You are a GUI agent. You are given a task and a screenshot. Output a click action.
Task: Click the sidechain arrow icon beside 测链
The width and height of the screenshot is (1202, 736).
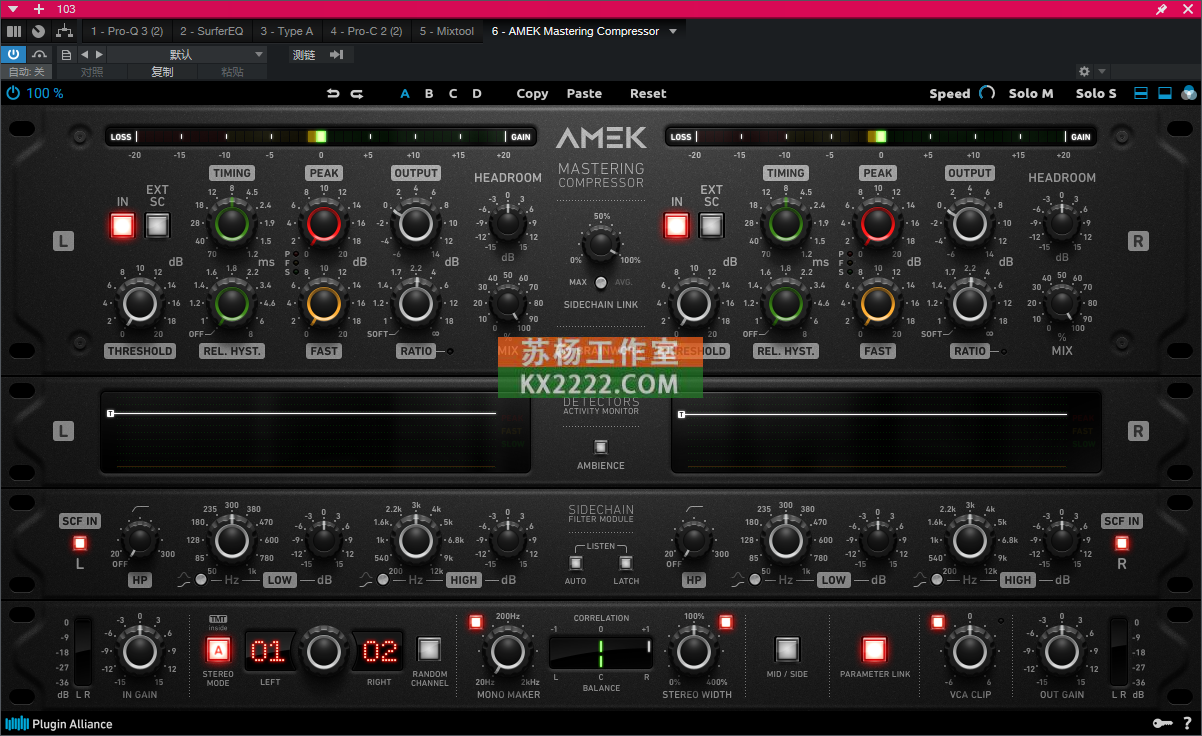(336, 54)
